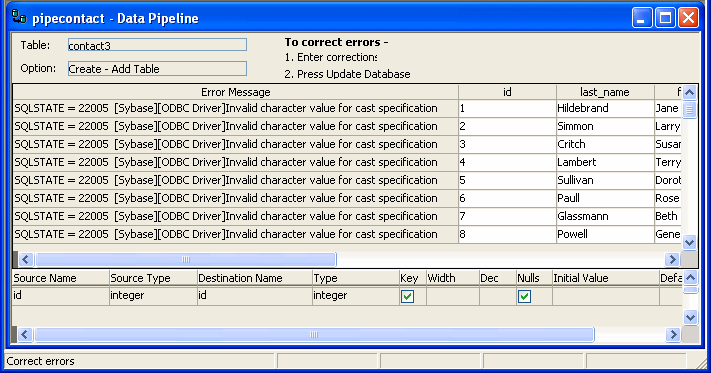Click the Type cell integer for destination
The height and width of the screenshot is (373, 711).
356,296
